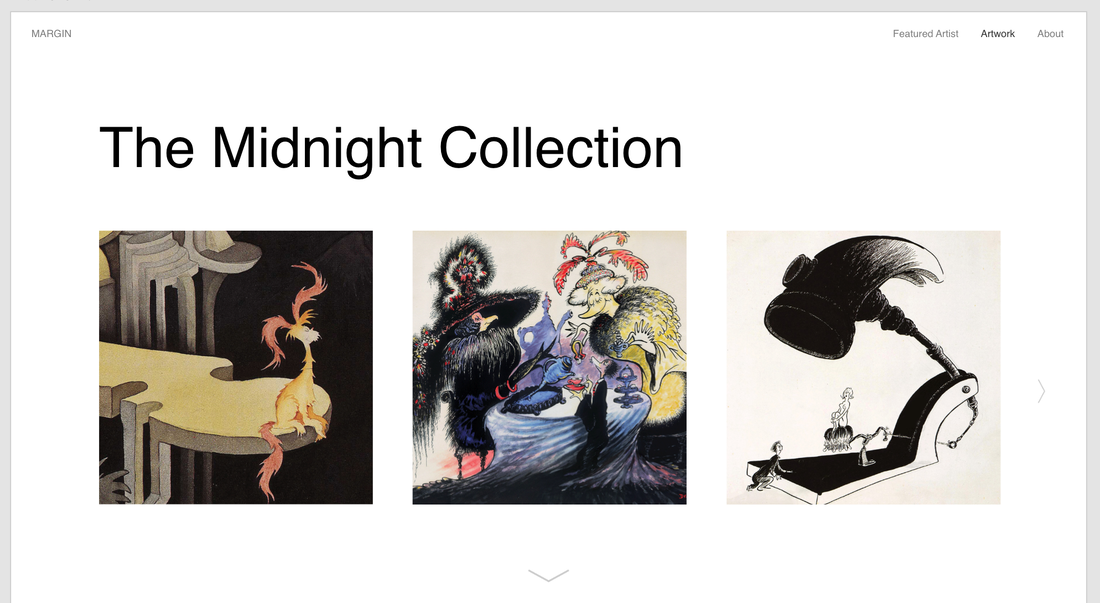
Task: Click the next-slide right chevron arrow
Action: (x=1041, y=391)
